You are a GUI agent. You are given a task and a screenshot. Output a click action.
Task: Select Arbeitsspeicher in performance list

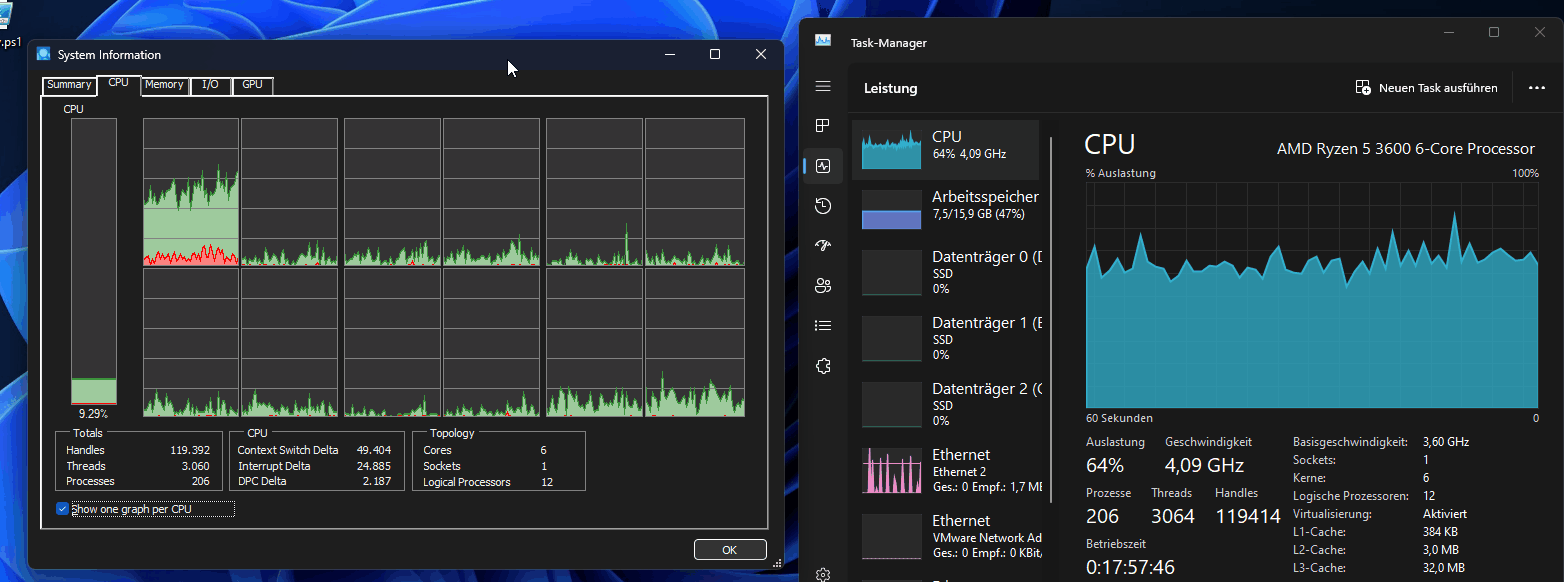(946, 210)
